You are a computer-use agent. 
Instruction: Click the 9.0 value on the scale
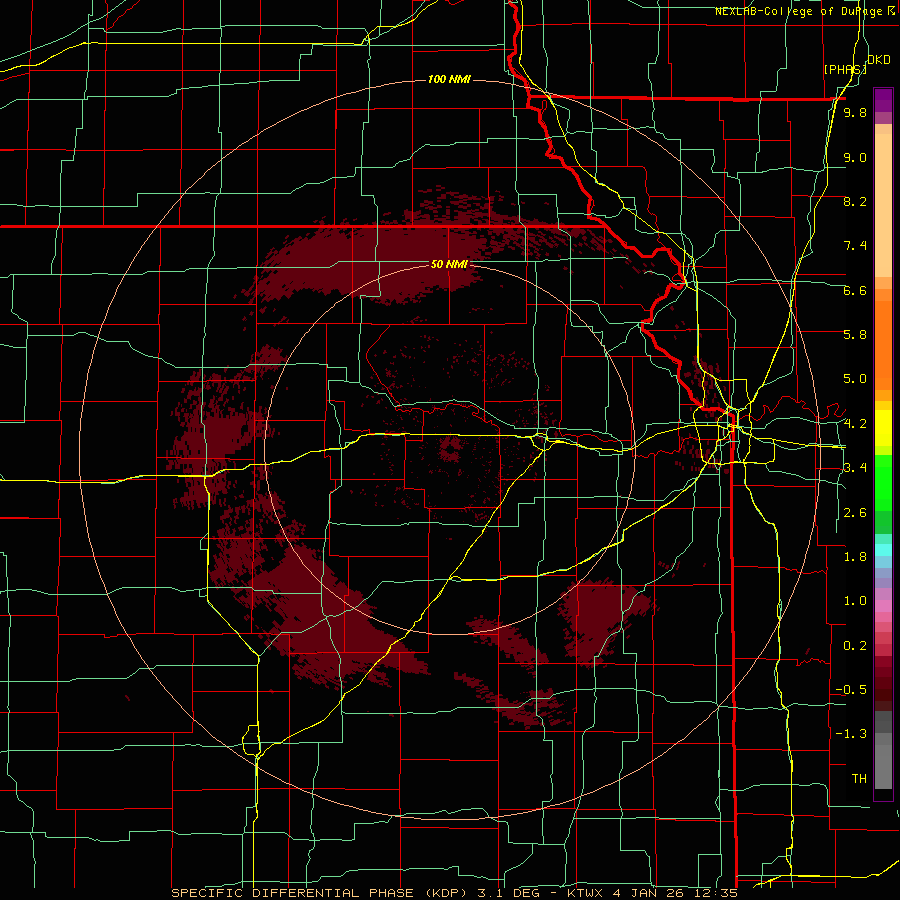(x=855, y=157)
